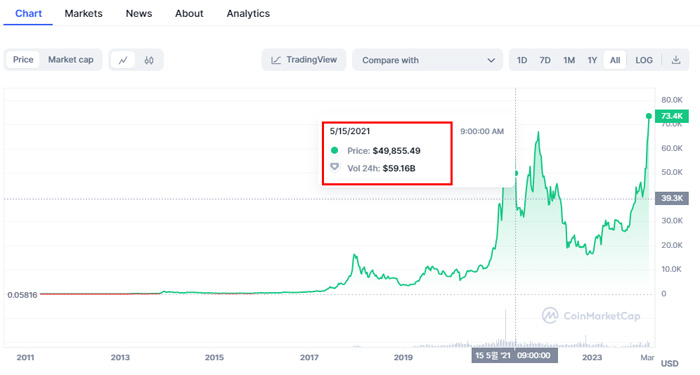The height and width of the screenshot is (375, 700).
Task: Switch to the line chart icon
Action: 123,60
